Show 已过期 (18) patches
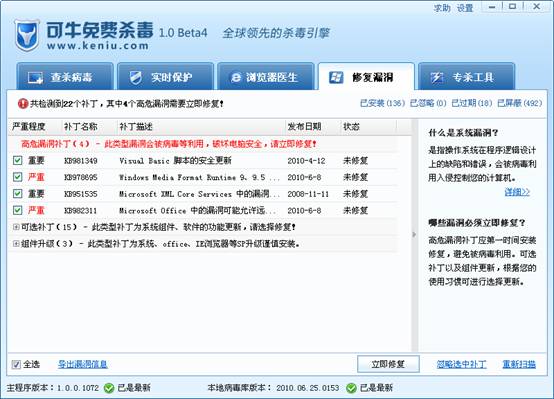The height and width of the screenshot is (399, 554). pyautogui.click(x=472, y=103)
